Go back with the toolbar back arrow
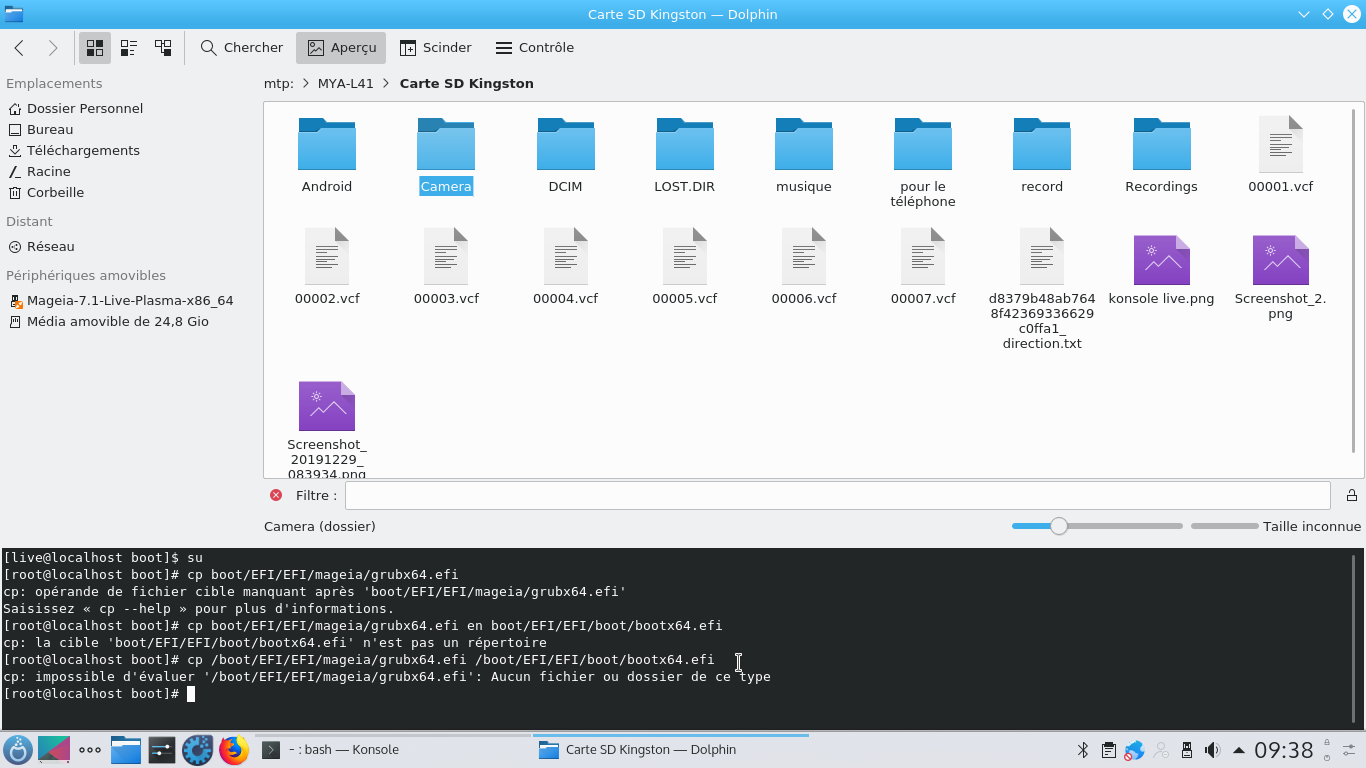The width and height of the screenshot is (1366, 768). click(x=19, y=48)
